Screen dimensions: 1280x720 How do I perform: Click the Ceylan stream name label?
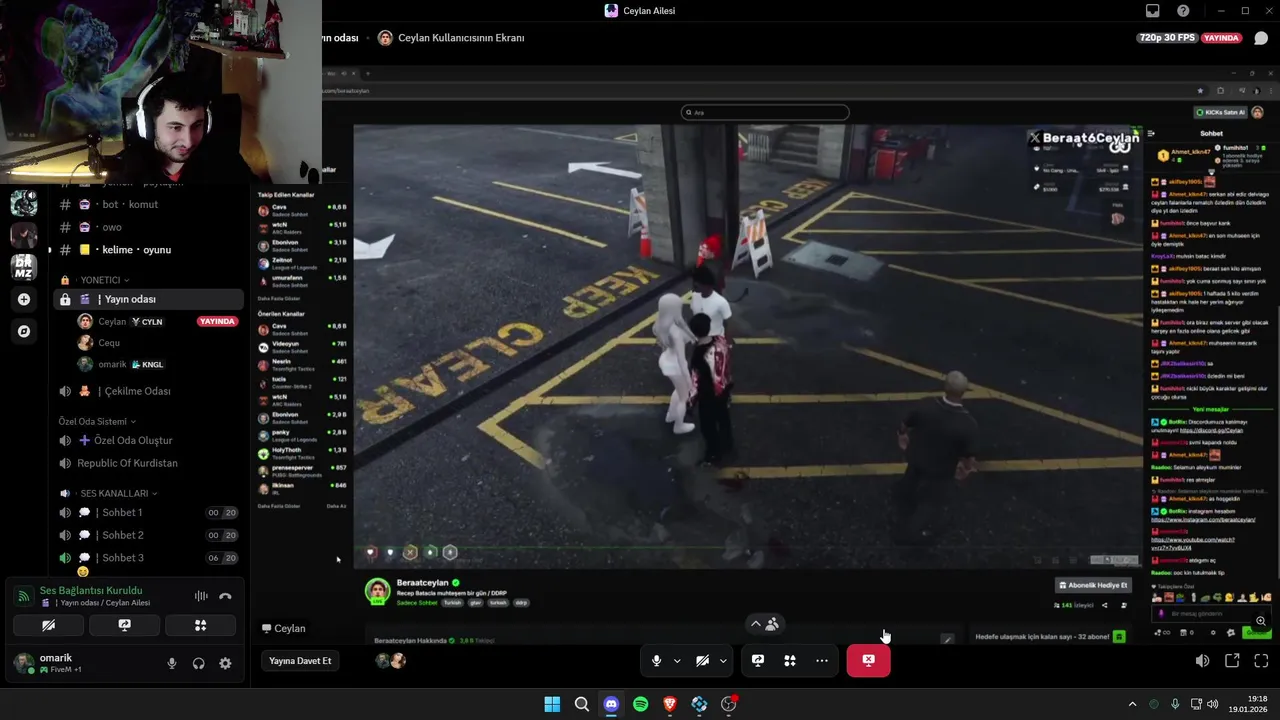pyautogui.click(x=283, y=628)
